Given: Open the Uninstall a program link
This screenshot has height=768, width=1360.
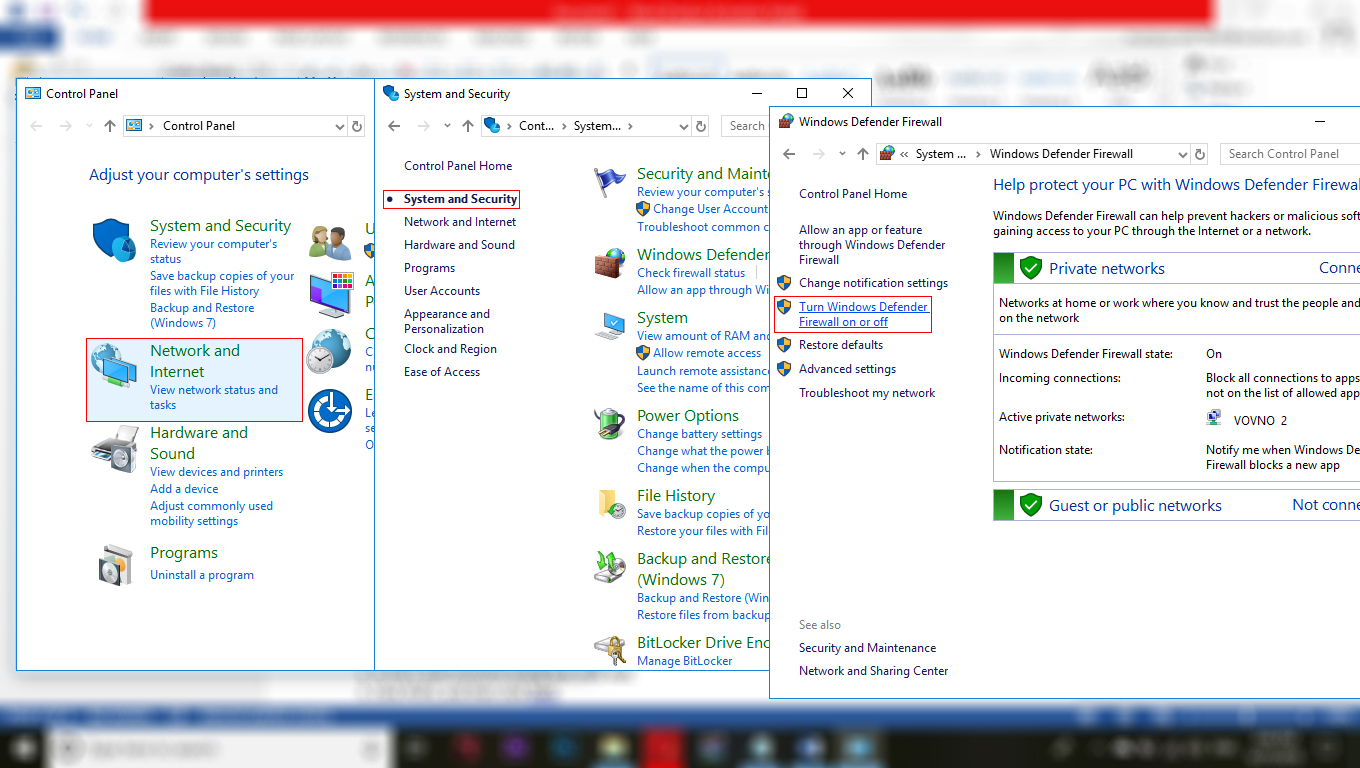Looking at the screenshot, I should [x=202, y=575].
